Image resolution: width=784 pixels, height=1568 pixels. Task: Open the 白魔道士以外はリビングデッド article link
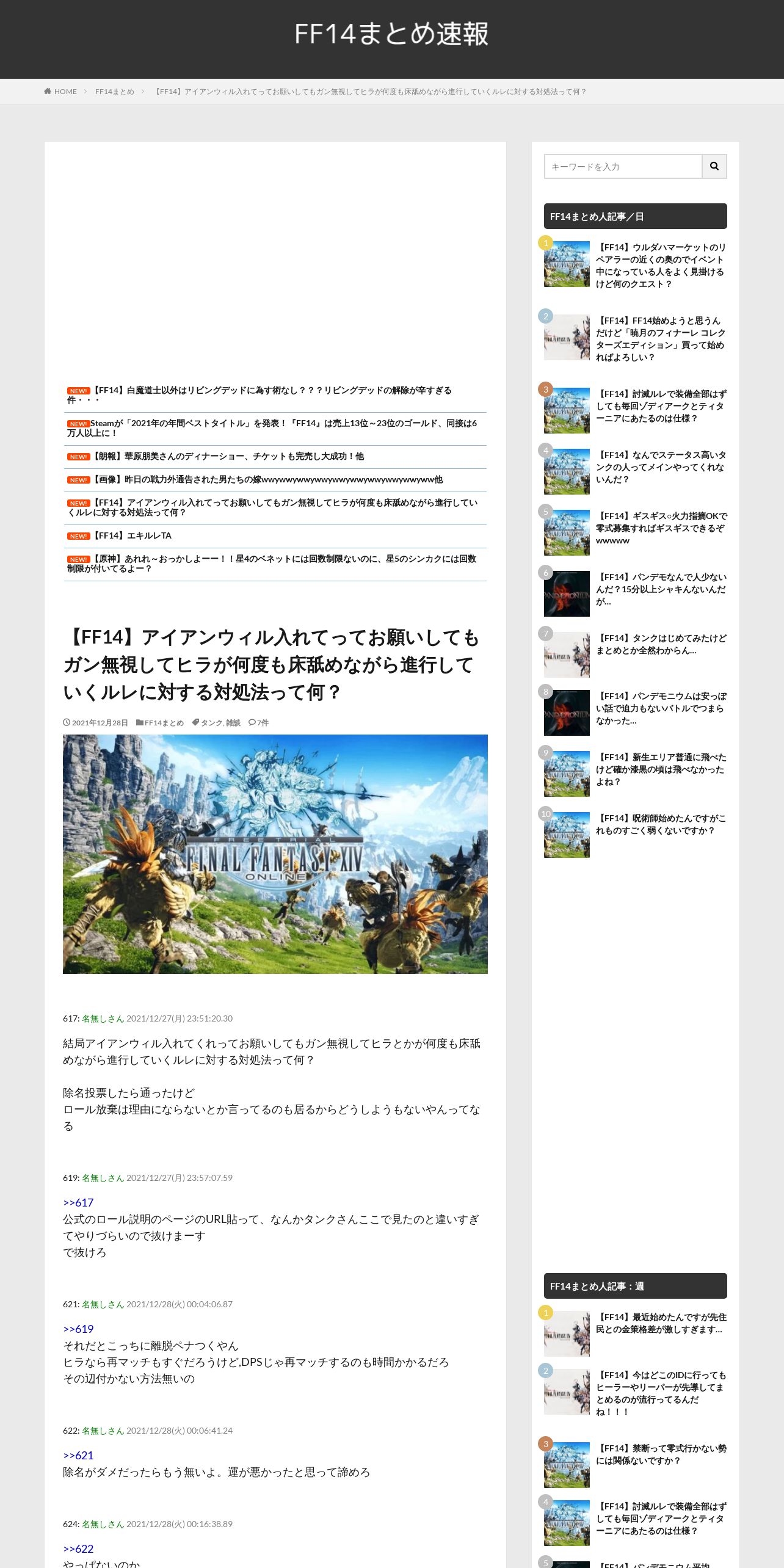coord(260,395)
